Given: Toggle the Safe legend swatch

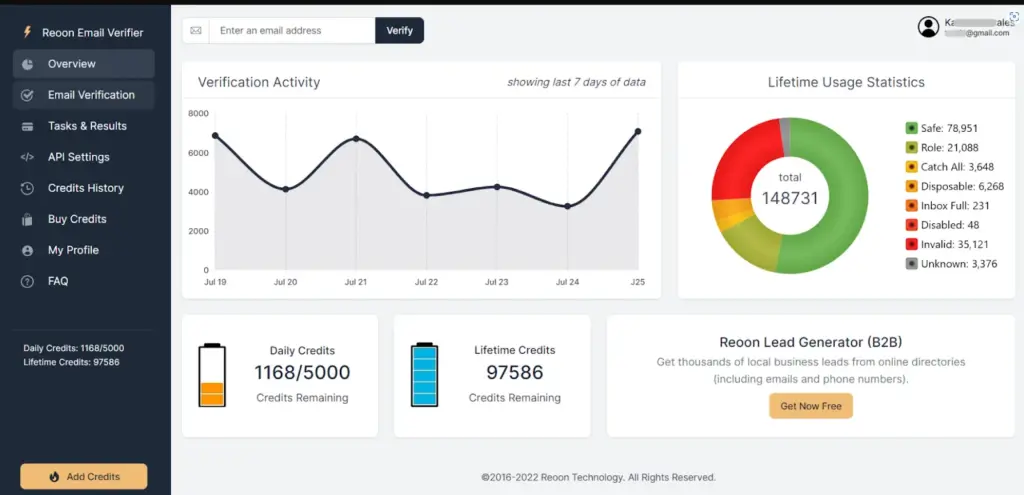Looking at the screenshot, I should point(912,128).
